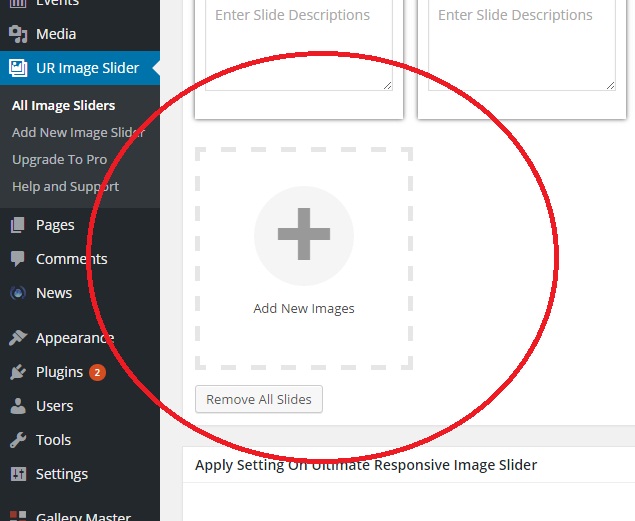
Task: Click the Pages icon in sidebar
Action: [18, 225]
